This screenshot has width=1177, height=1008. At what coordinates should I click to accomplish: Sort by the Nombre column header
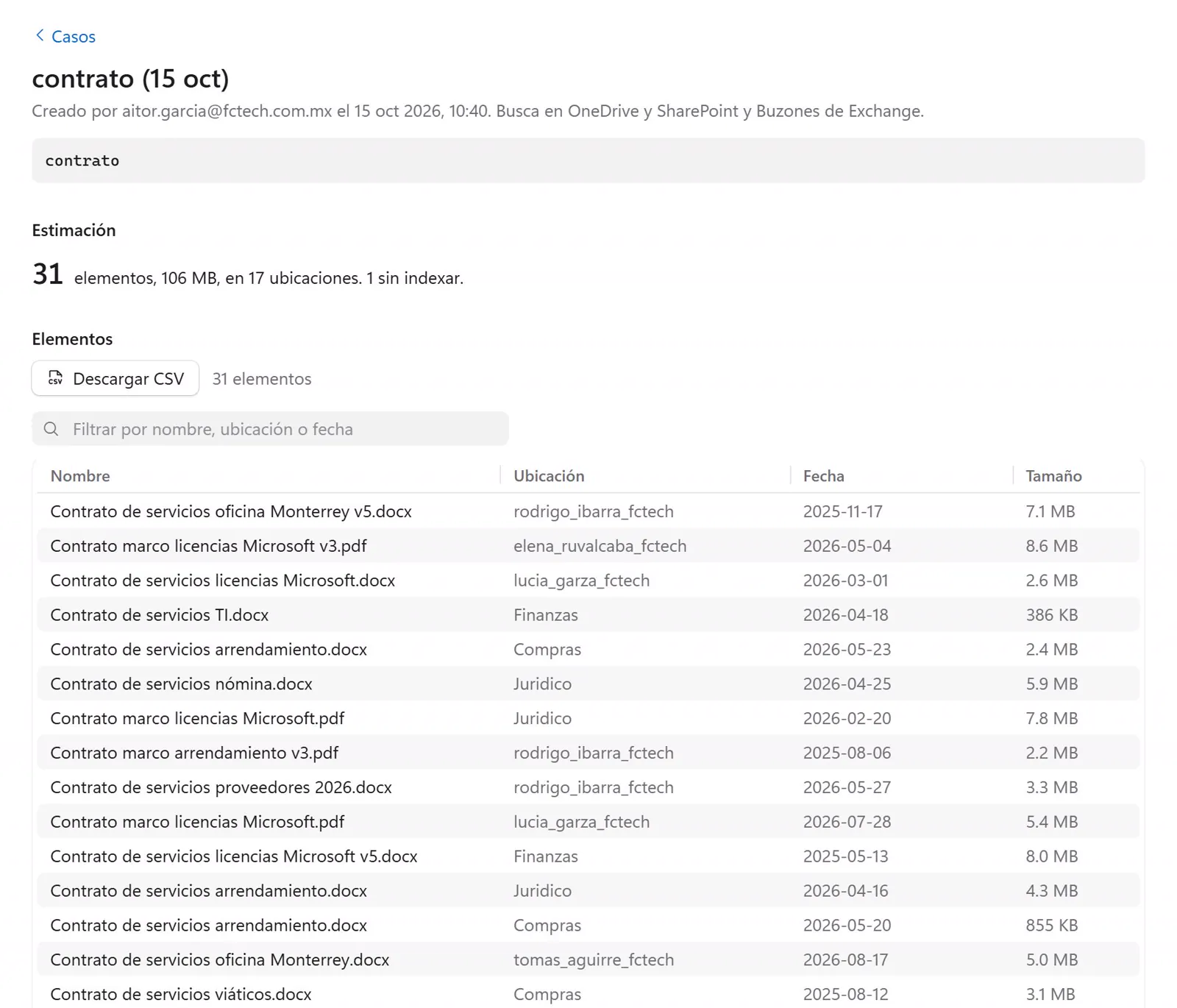point(80,476)
